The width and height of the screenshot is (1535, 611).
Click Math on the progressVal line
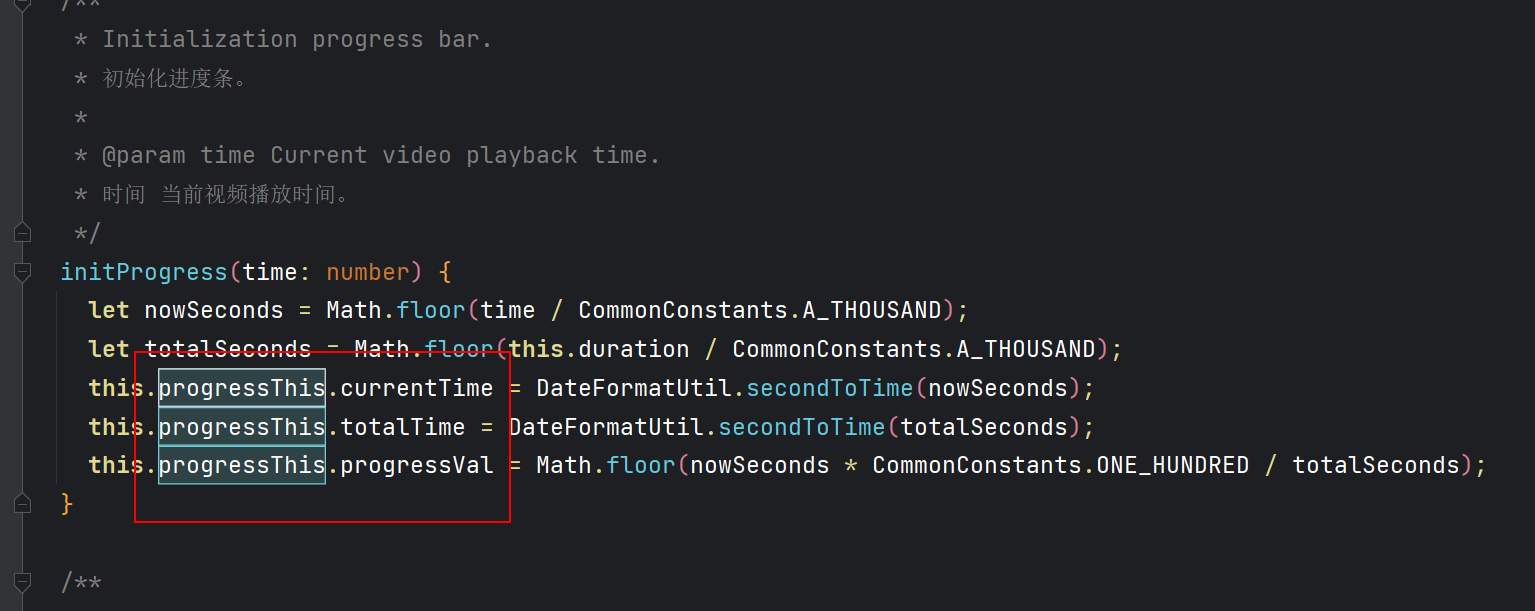(x=564, y=466)
